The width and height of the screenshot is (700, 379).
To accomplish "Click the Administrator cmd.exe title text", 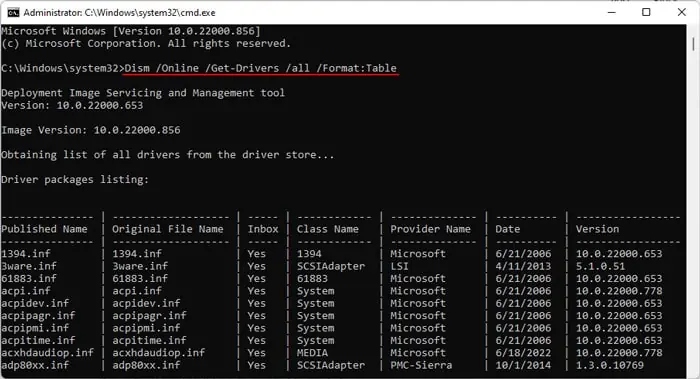I will [119, 13].
